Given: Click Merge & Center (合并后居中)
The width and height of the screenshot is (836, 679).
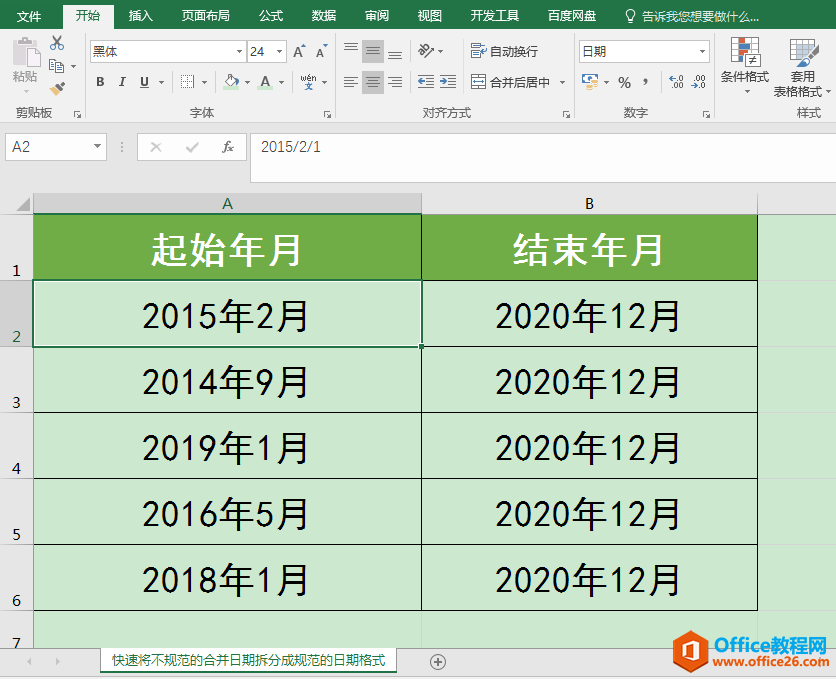Looking at the screenshot, I should (x=510, y=82).
